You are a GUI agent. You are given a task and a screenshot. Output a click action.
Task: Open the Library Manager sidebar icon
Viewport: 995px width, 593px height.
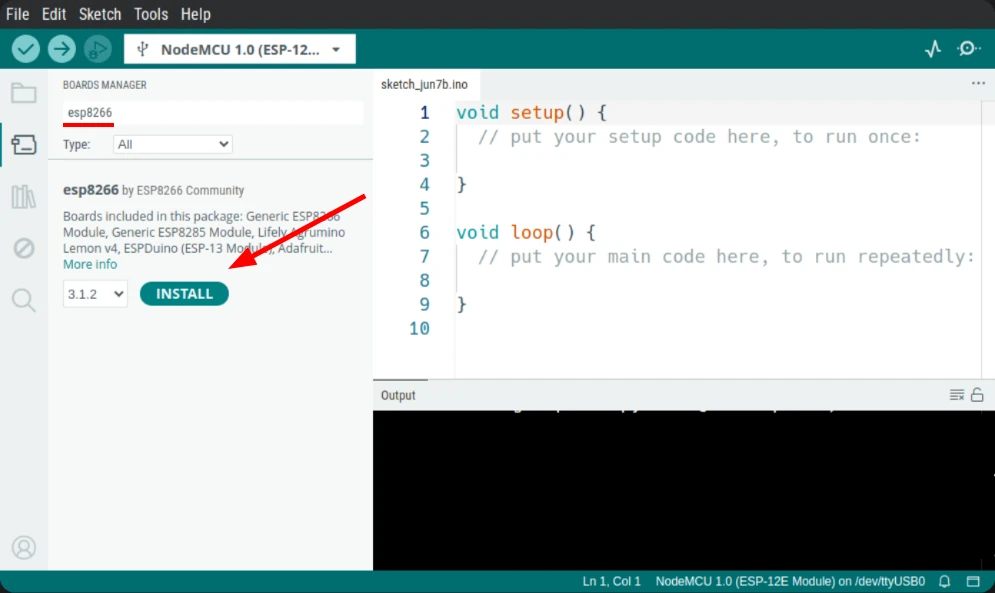point(23,196)
